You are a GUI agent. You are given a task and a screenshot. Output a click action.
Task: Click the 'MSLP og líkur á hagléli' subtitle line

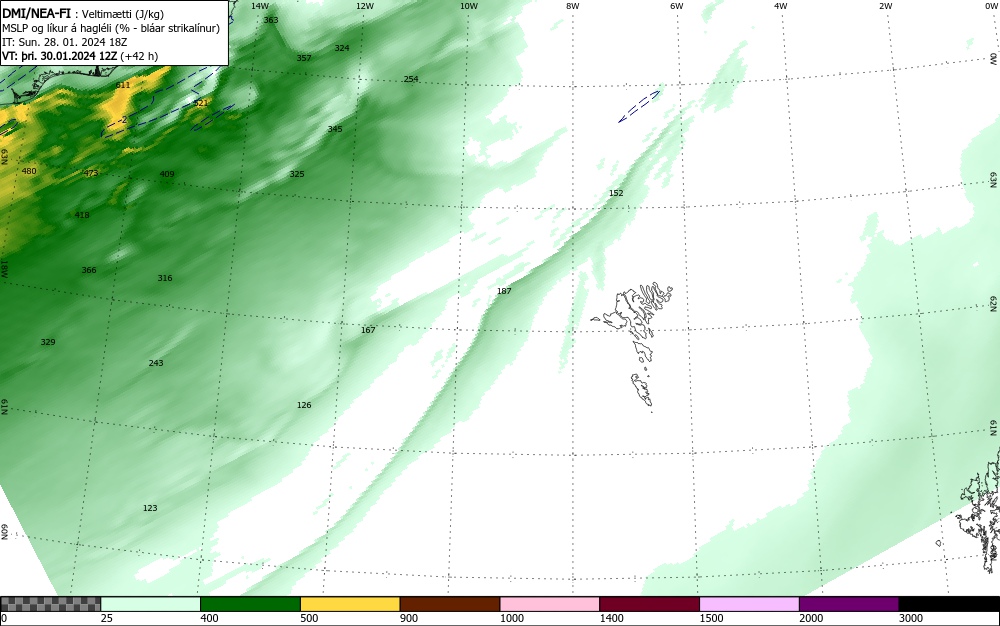[111, 28]
